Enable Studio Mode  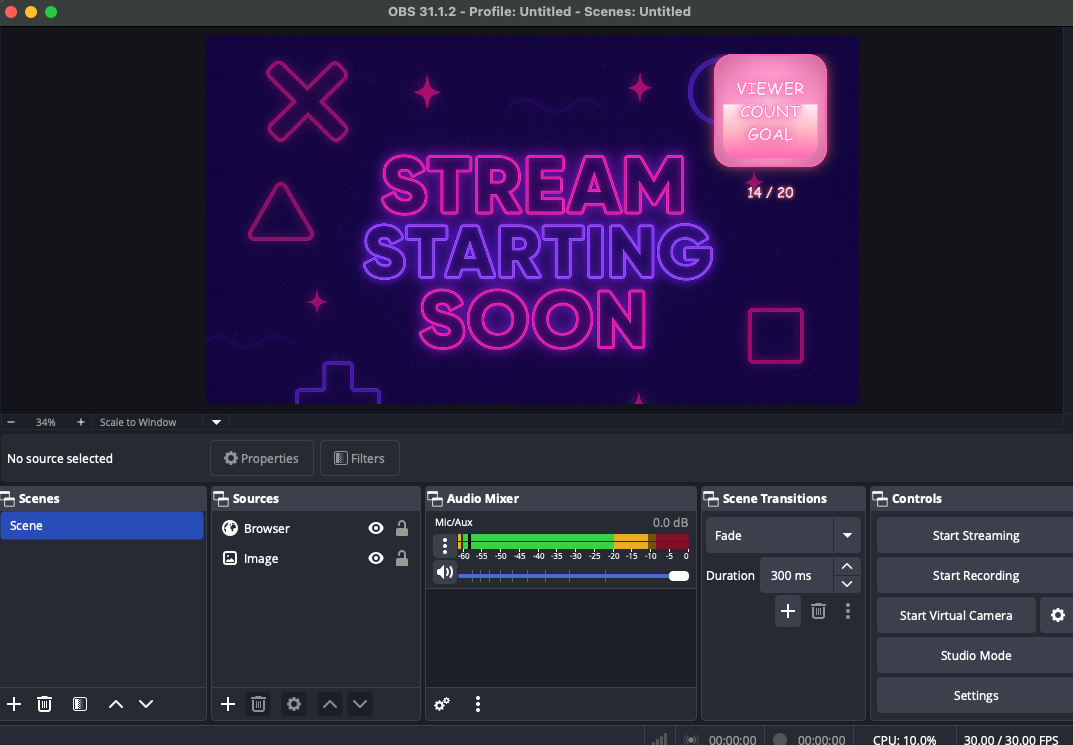(976, 655)
